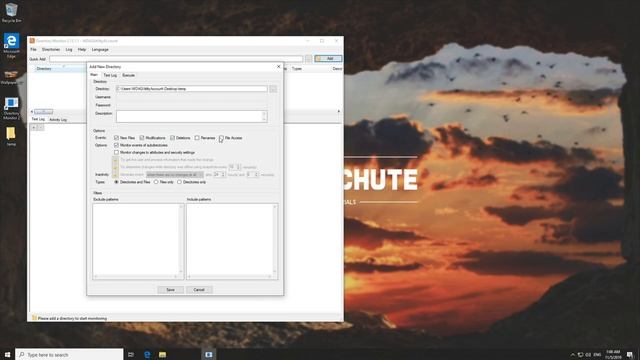The width and height of the screenshot is (640, 360).
Task: Open the Language menu
Action: pyautogui.click(x=100, y=49)
